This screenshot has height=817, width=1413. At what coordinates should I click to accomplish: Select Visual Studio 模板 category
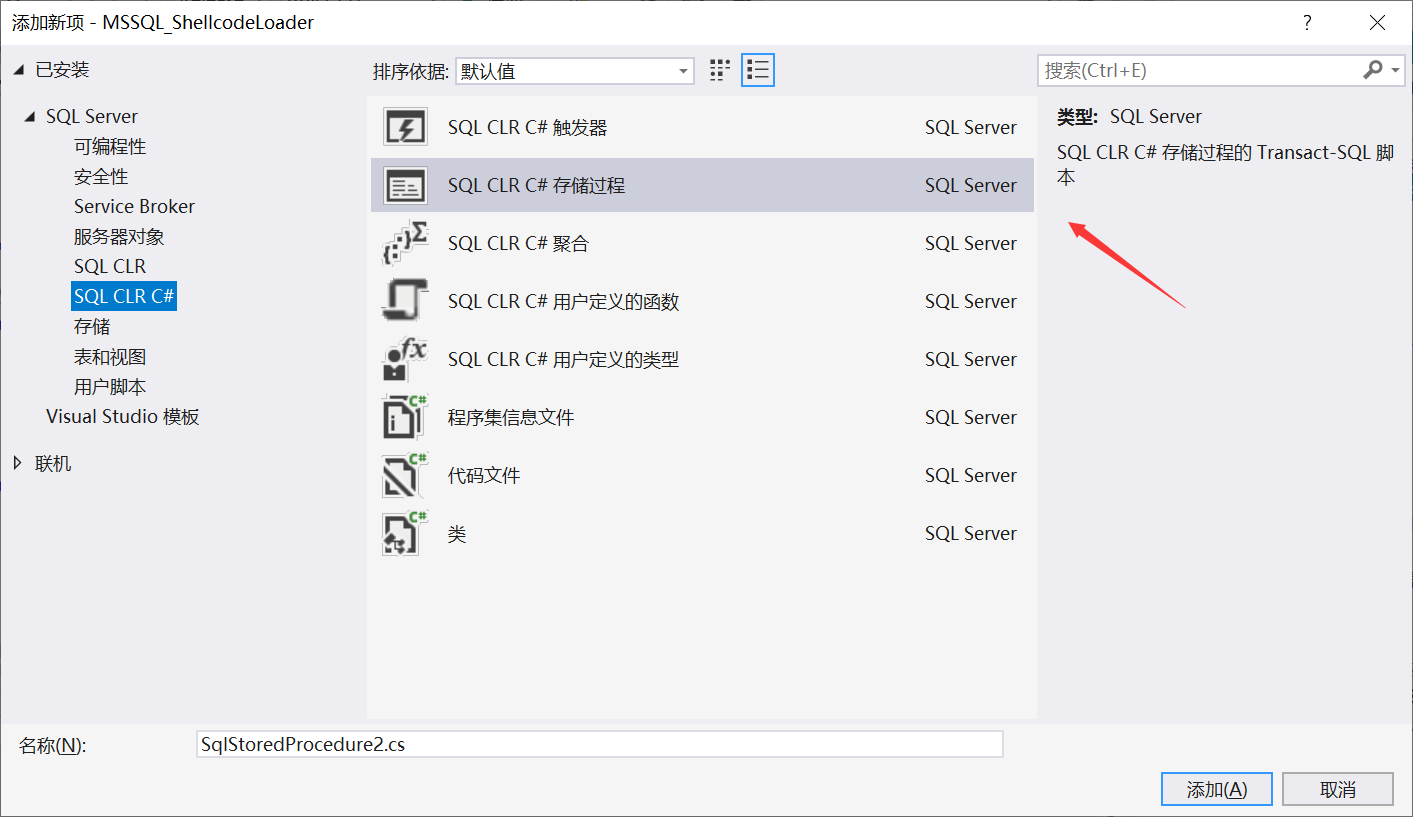click(x=123, y=417)
